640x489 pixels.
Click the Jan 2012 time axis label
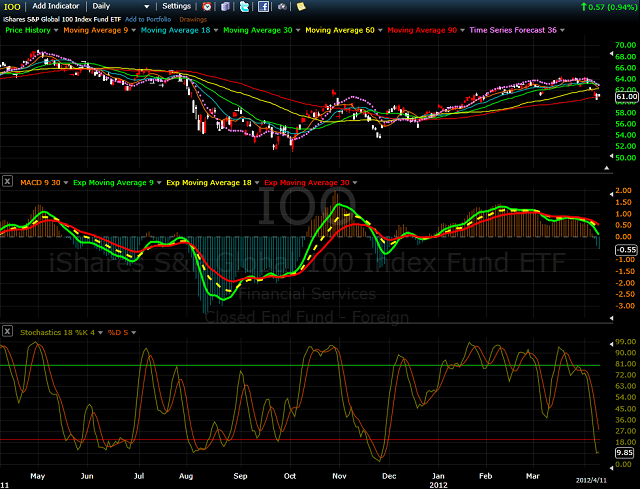(438, 480)
